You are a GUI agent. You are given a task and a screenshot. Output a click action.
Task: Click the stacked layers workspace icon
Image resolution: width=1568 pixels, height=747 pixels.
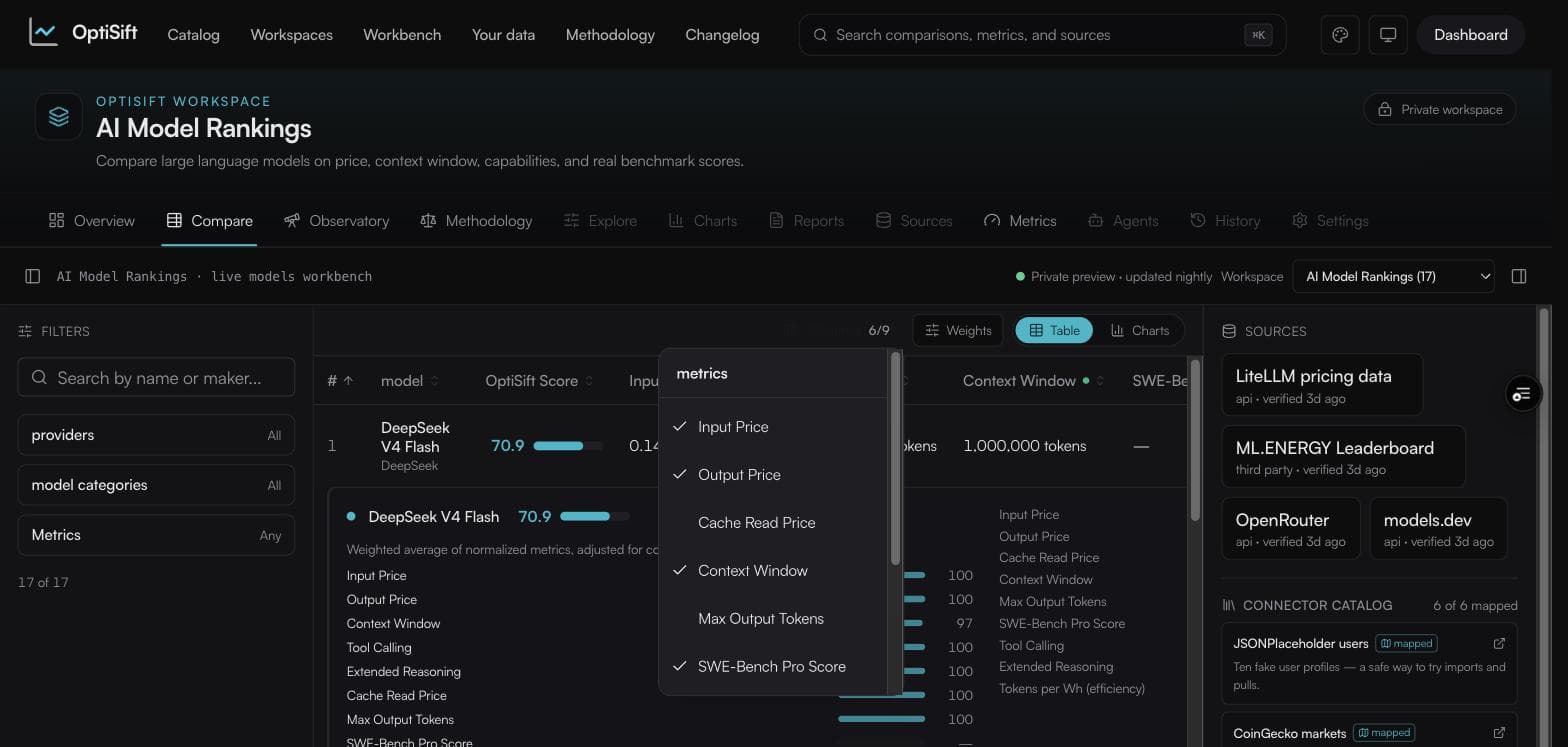59,117
